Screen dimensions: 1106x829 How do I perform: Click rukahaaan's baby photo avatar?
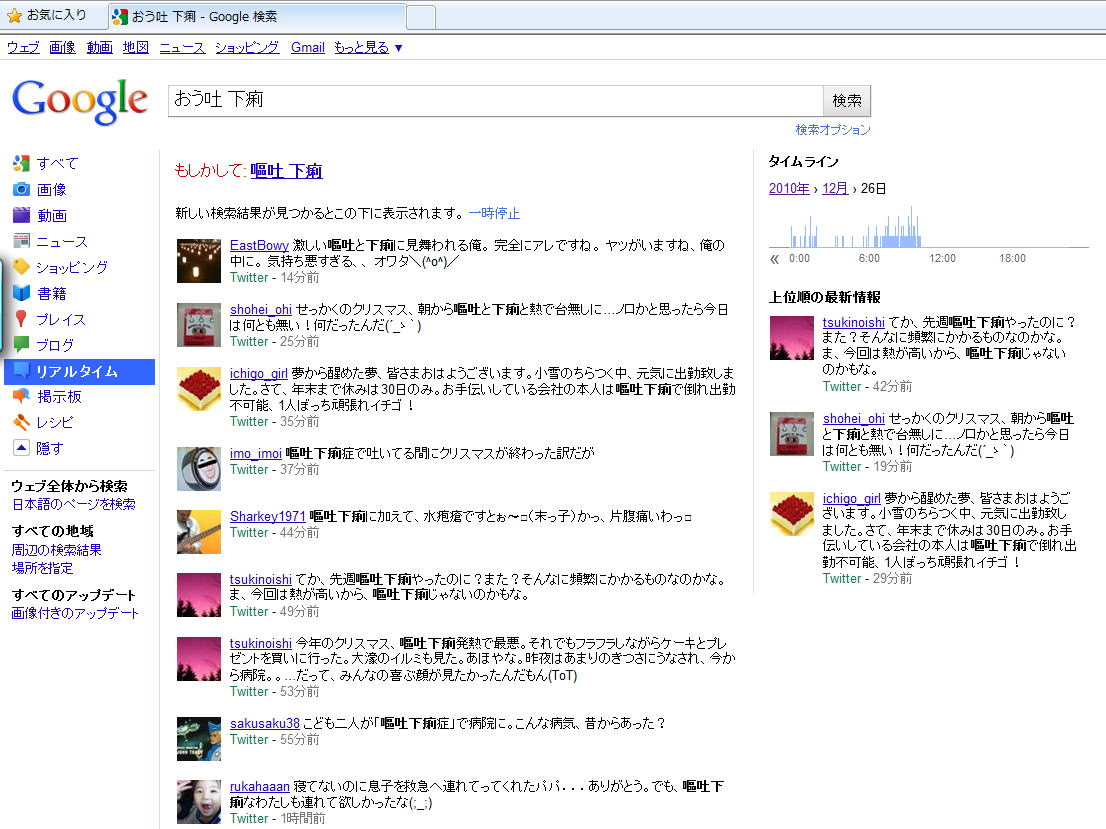(199, 801)
